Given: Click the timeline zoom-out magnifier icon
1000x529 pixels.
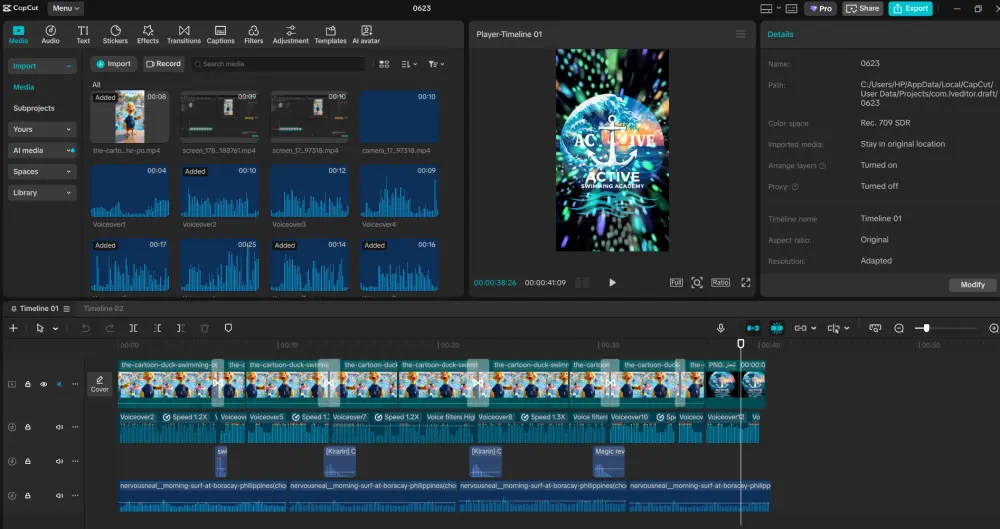Looking at the screenshot, I should pyautogui.click(x=899, y=328).
